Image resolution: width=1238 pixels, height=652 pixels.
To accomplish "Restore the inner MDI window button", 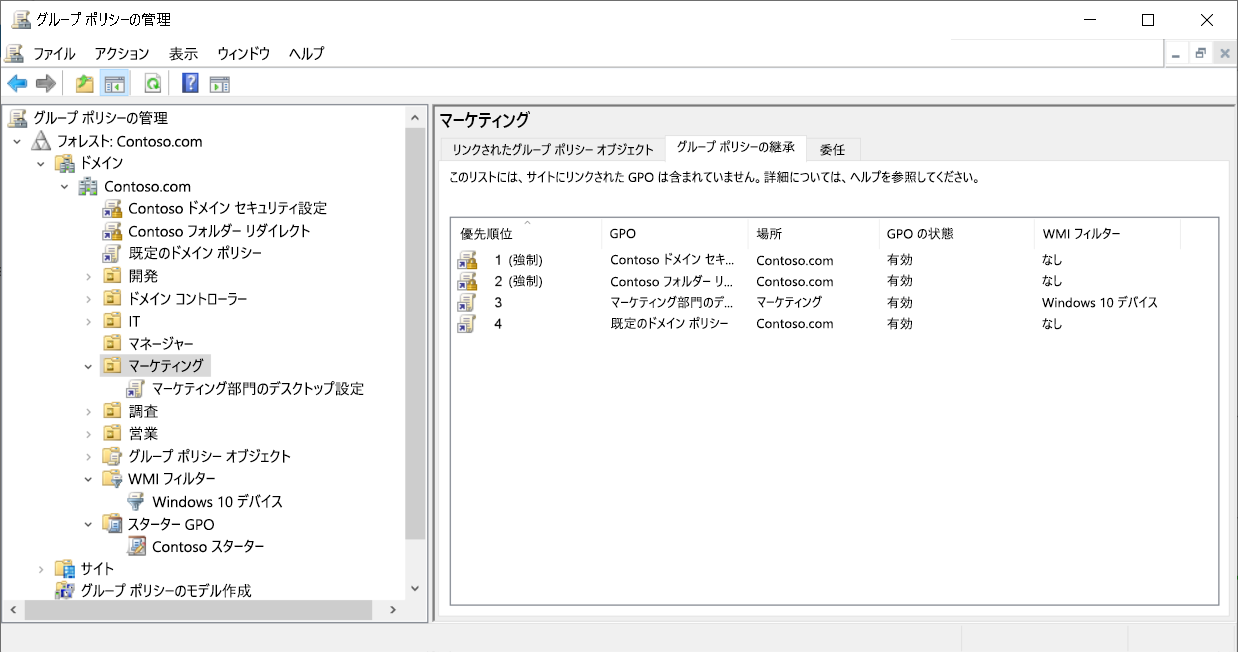I will (1201, 54).
